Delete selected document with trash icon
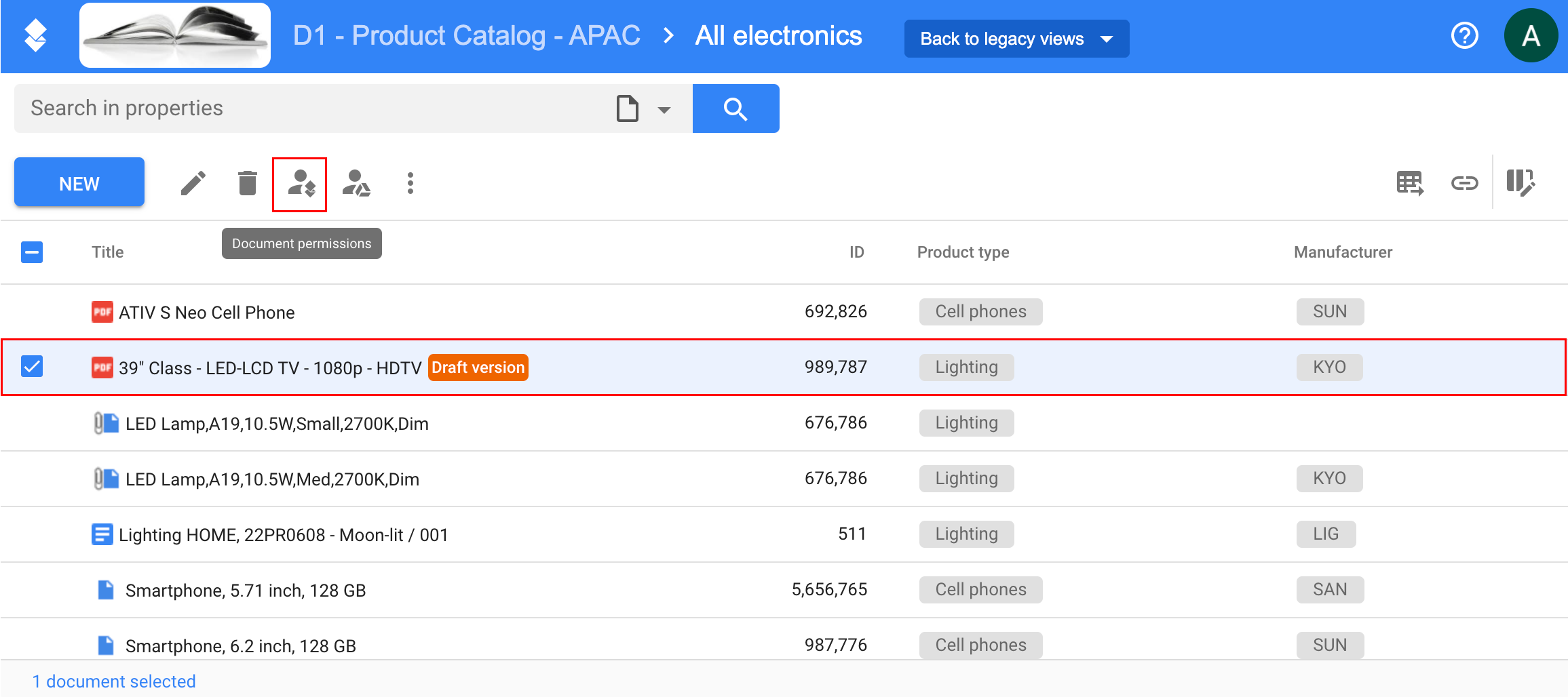The height and width of the screenshot is (697, 1568). pyautogui.click(x=248, y=183)
